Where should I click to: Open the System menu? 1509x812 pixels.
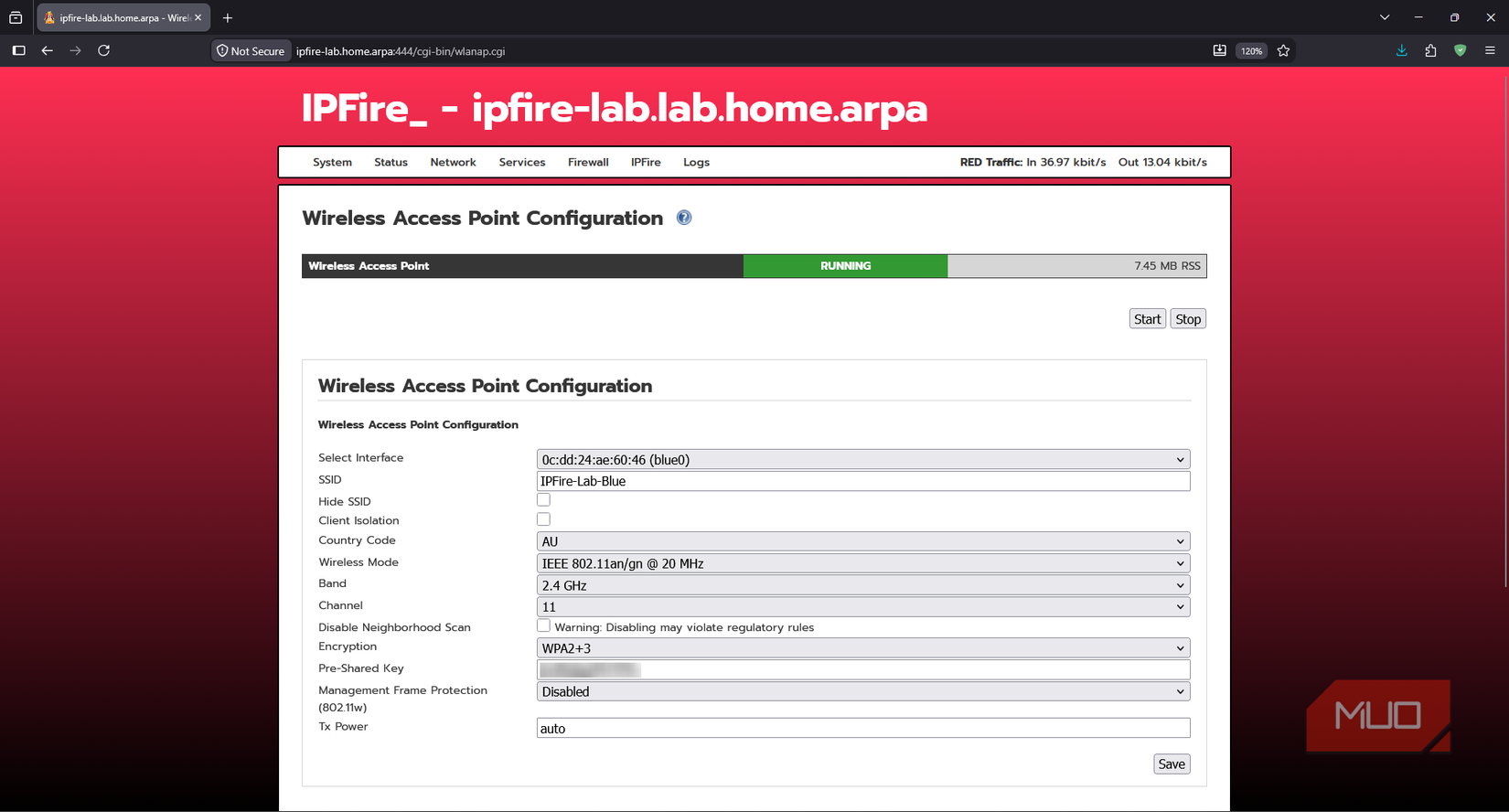[x=332, y=163]
